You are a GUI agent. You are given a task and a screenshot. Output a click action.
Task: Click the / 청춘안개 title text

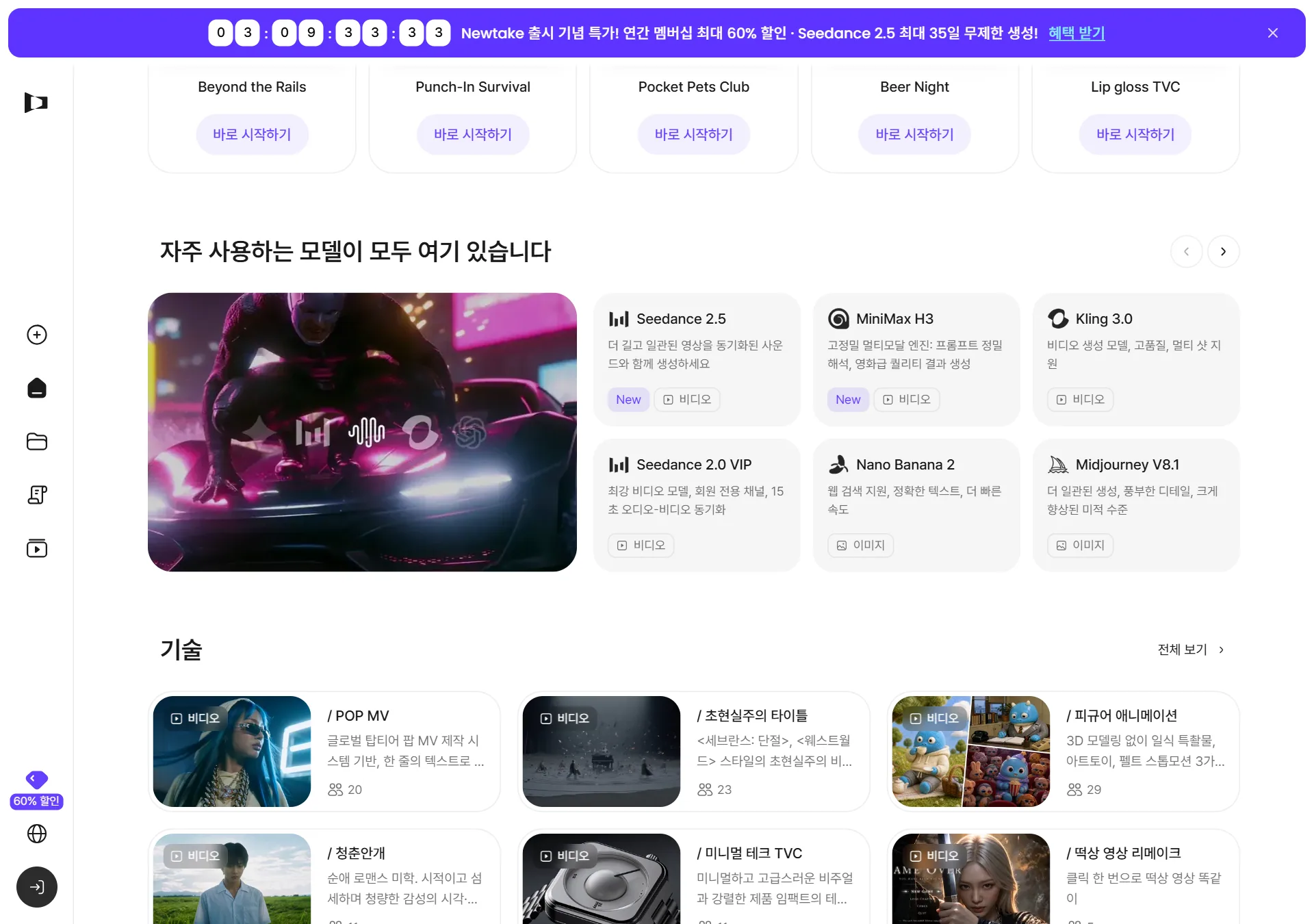point(357,854)
